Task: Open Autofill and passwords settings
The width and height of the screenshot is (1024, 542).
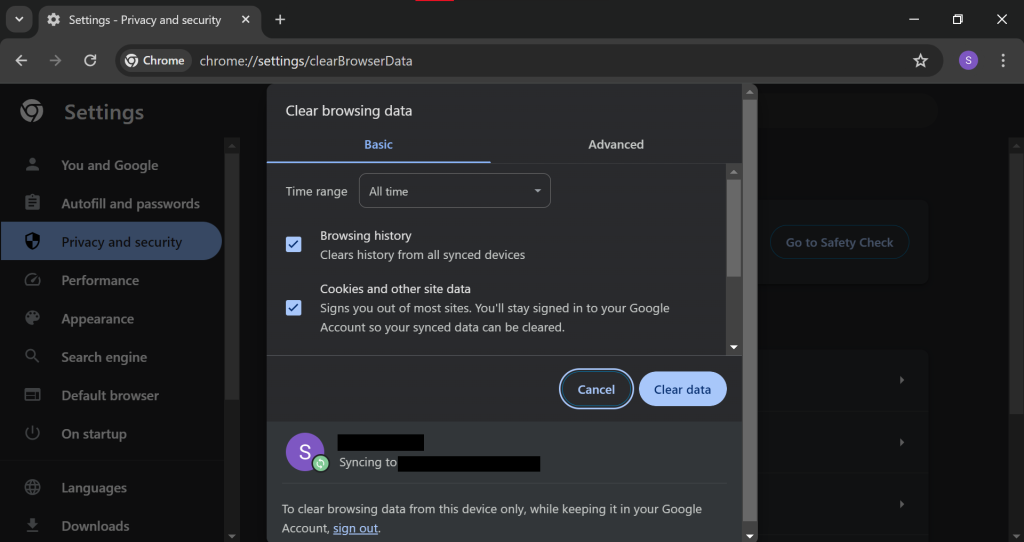Action: click(x=130, y=203)
